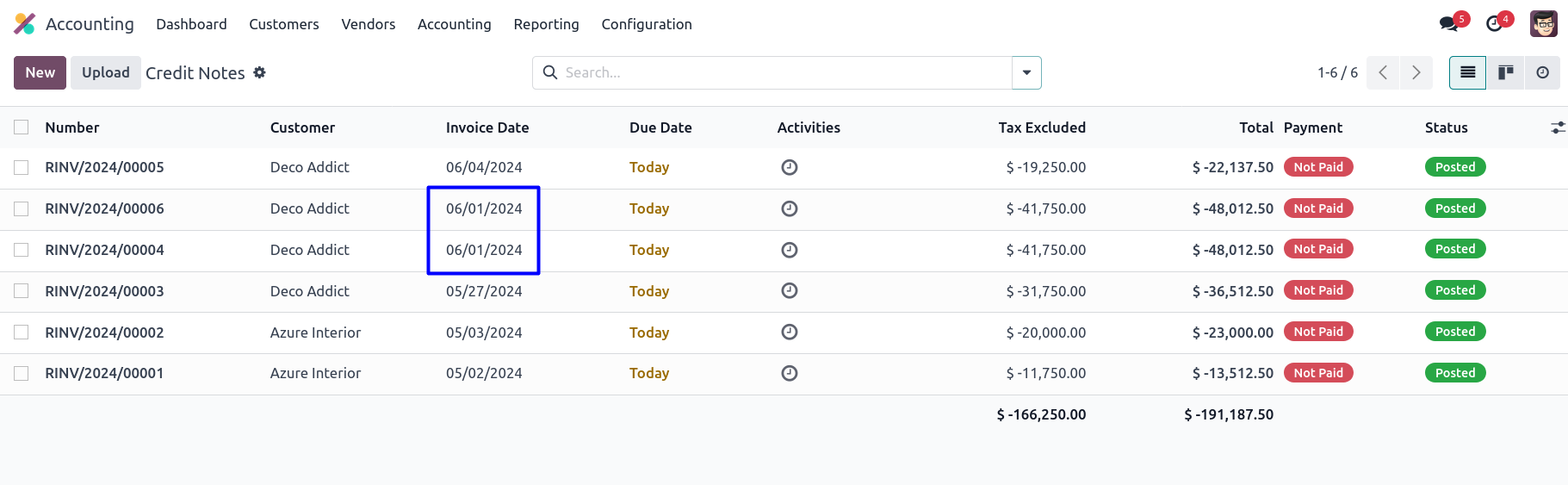Open the activities clock notification icon

tap(1495, 24)
